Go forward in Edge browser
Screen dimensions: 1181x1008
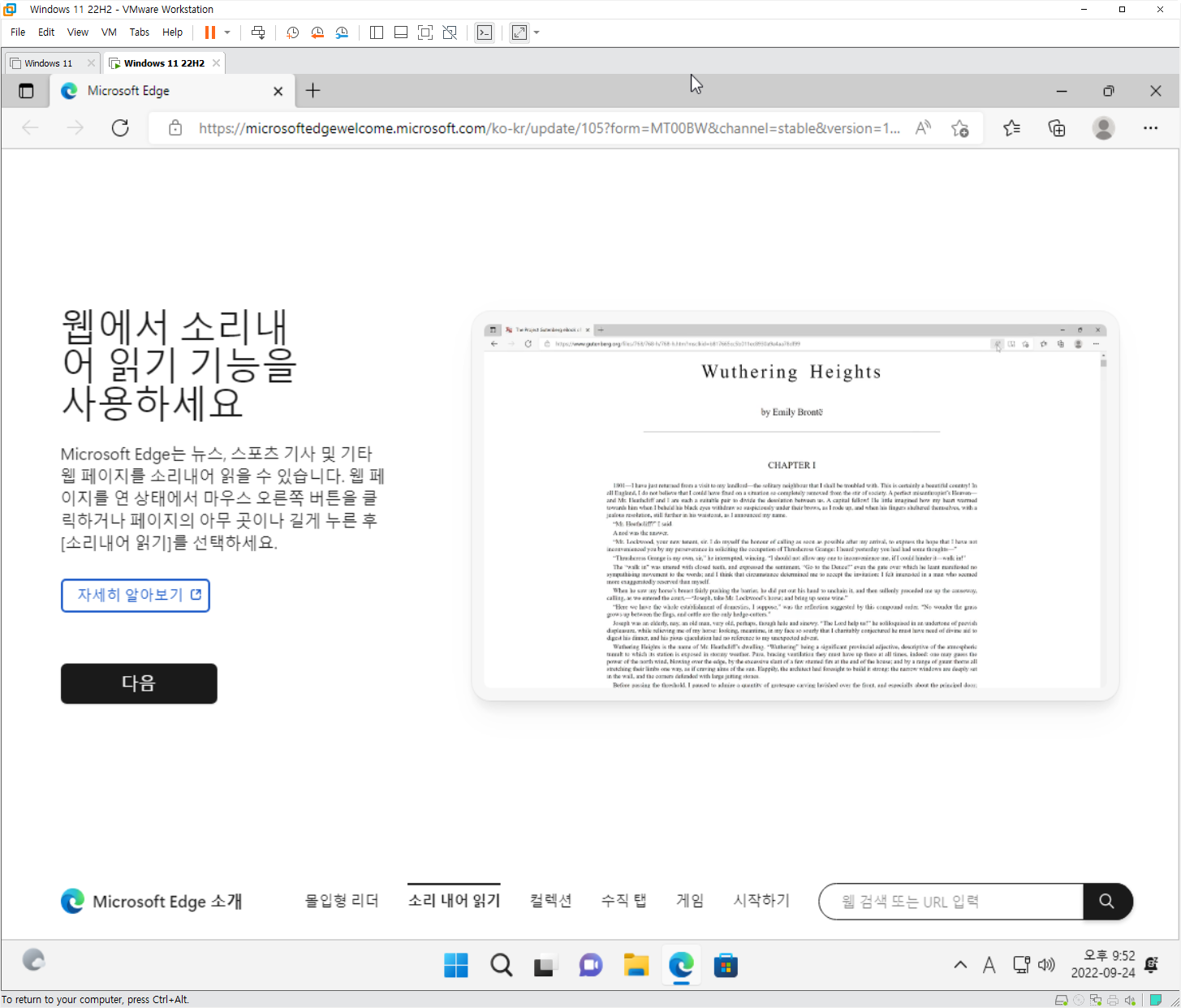pos(75,127)
